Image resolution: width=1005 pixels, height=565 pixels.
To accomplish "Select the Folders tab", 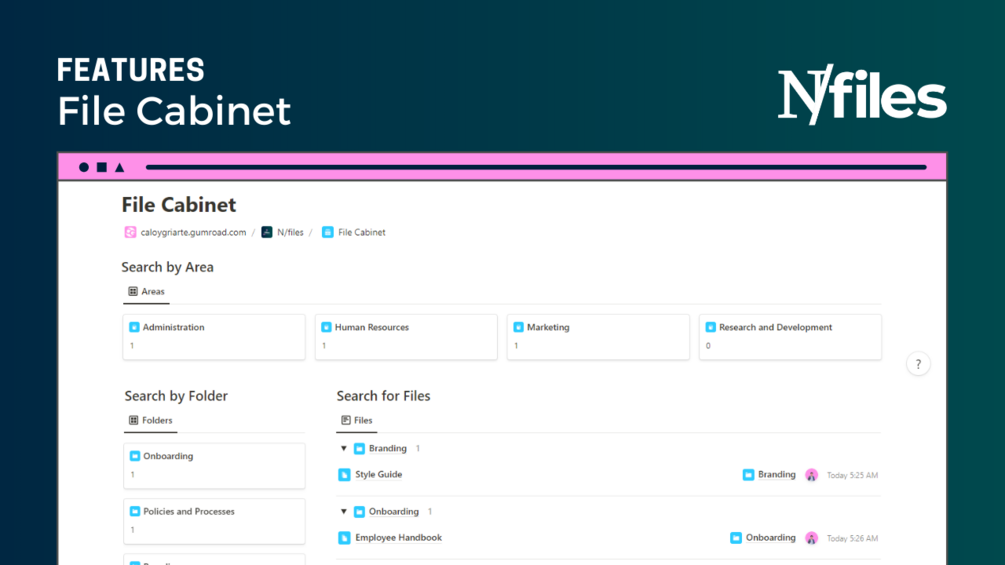I will pos(151,420).
